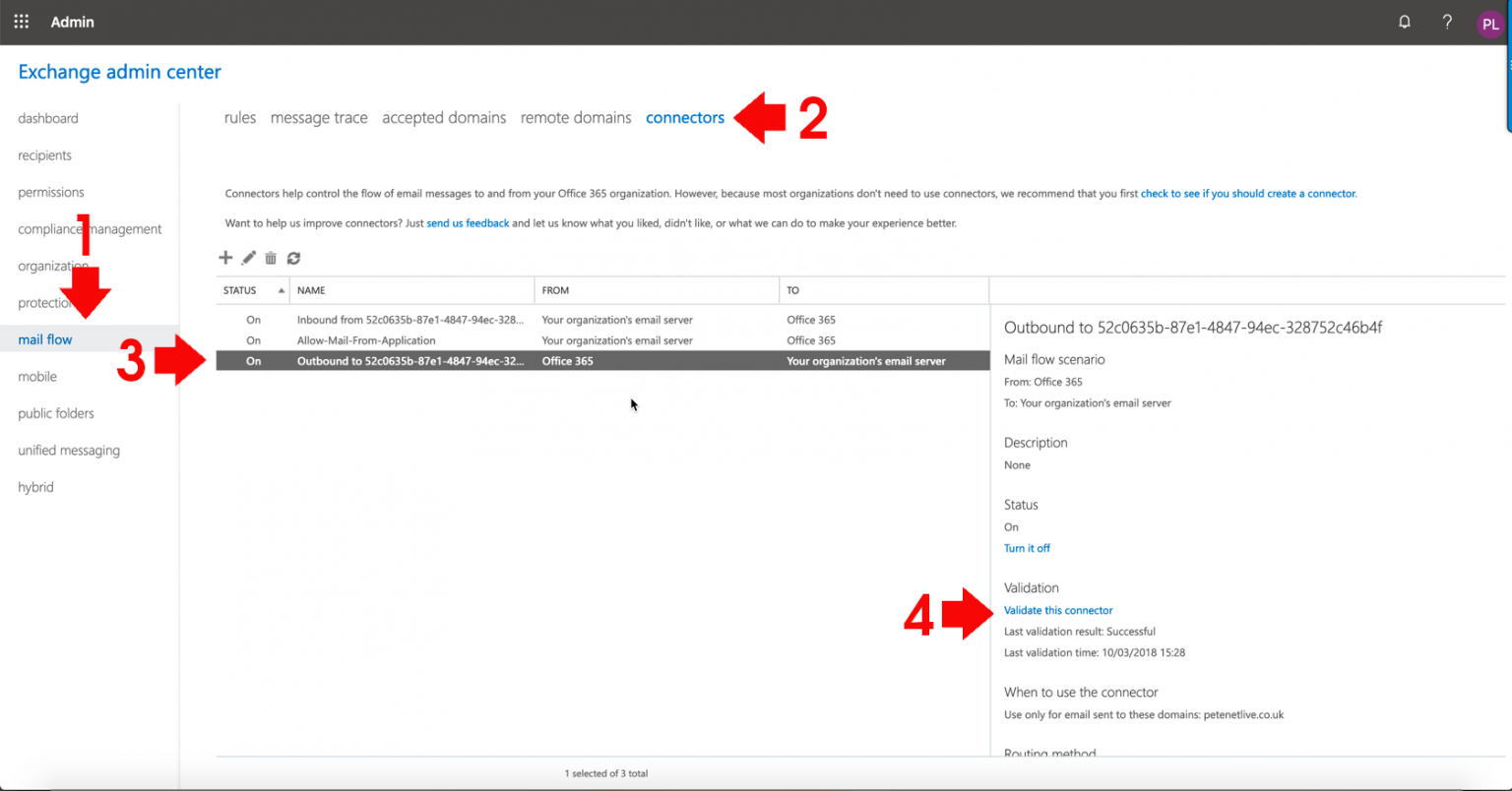
Task: Add a new connector
Action: click(x=225, y=258)
